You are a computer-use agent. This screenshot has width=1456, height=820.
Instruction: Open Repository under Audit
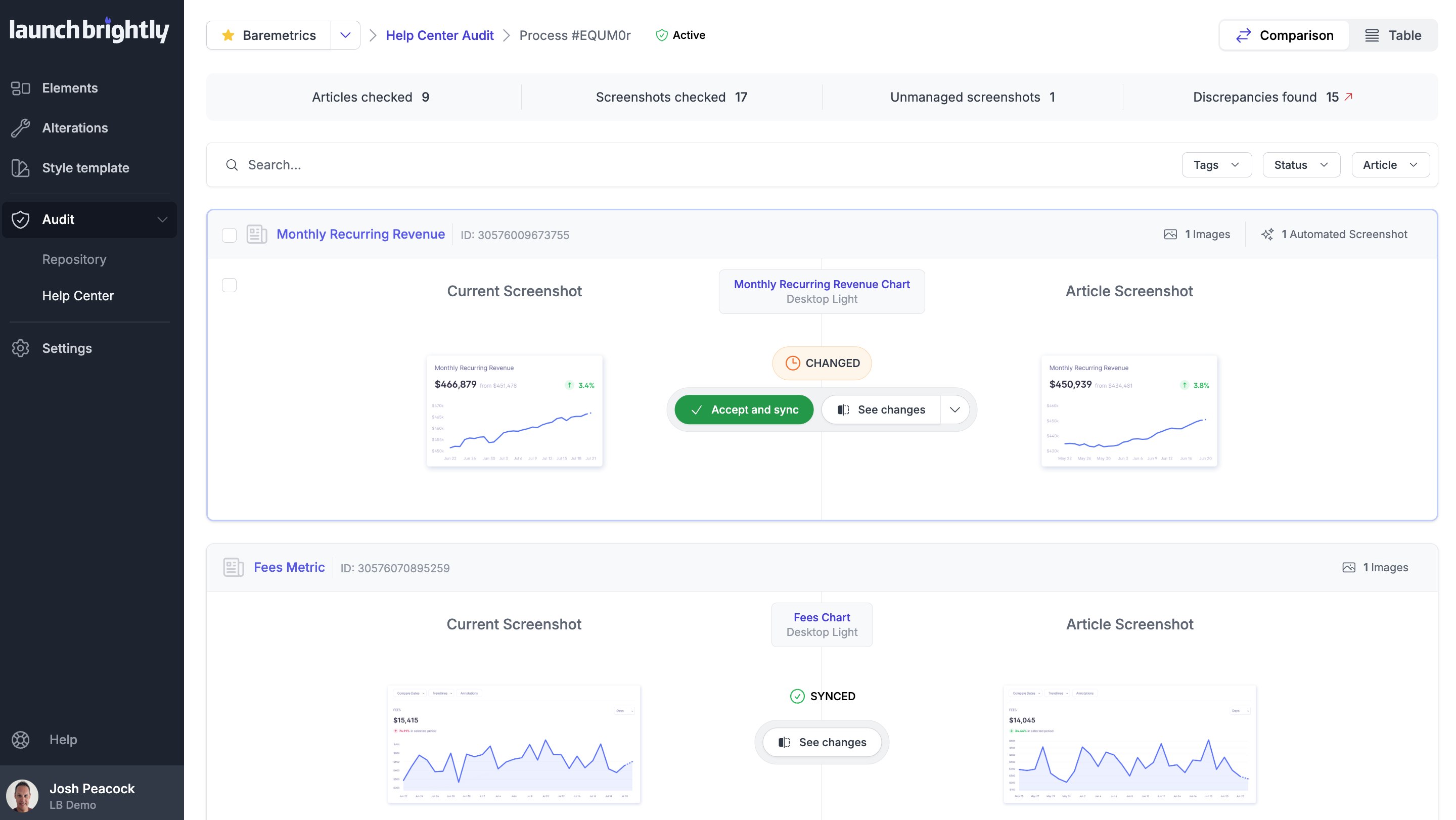pos(74,259)
